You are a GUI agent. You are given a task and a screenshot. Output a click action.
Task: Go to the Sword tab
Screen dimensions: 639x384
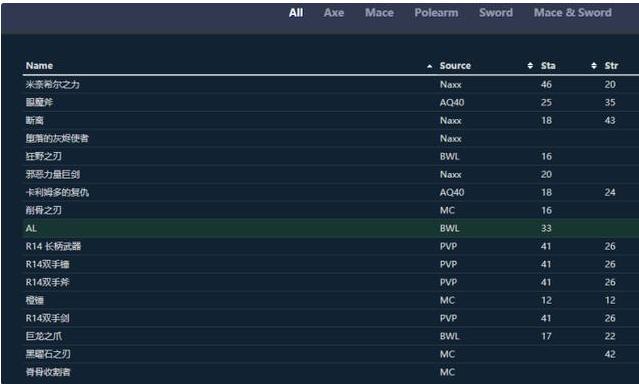coord(496,13)
